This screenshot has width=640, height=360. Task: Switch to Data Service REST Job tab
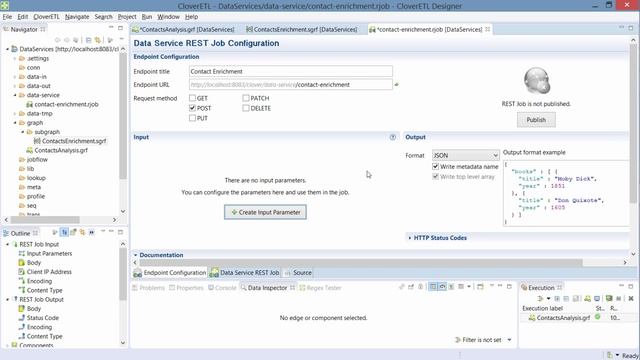click(245, 273)
